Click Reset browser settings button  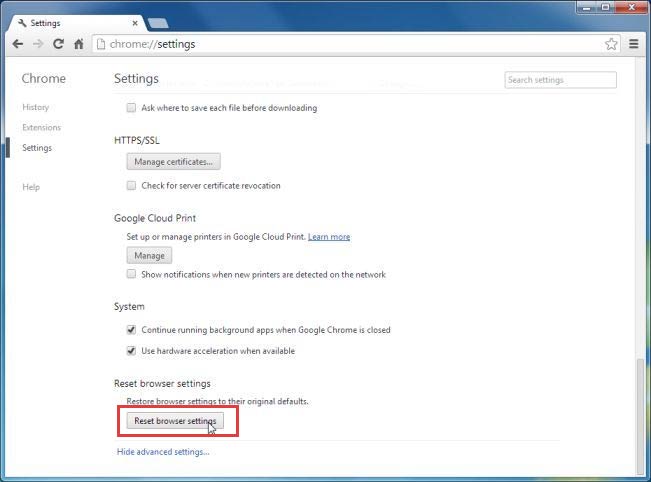click(x=175, y=421)
